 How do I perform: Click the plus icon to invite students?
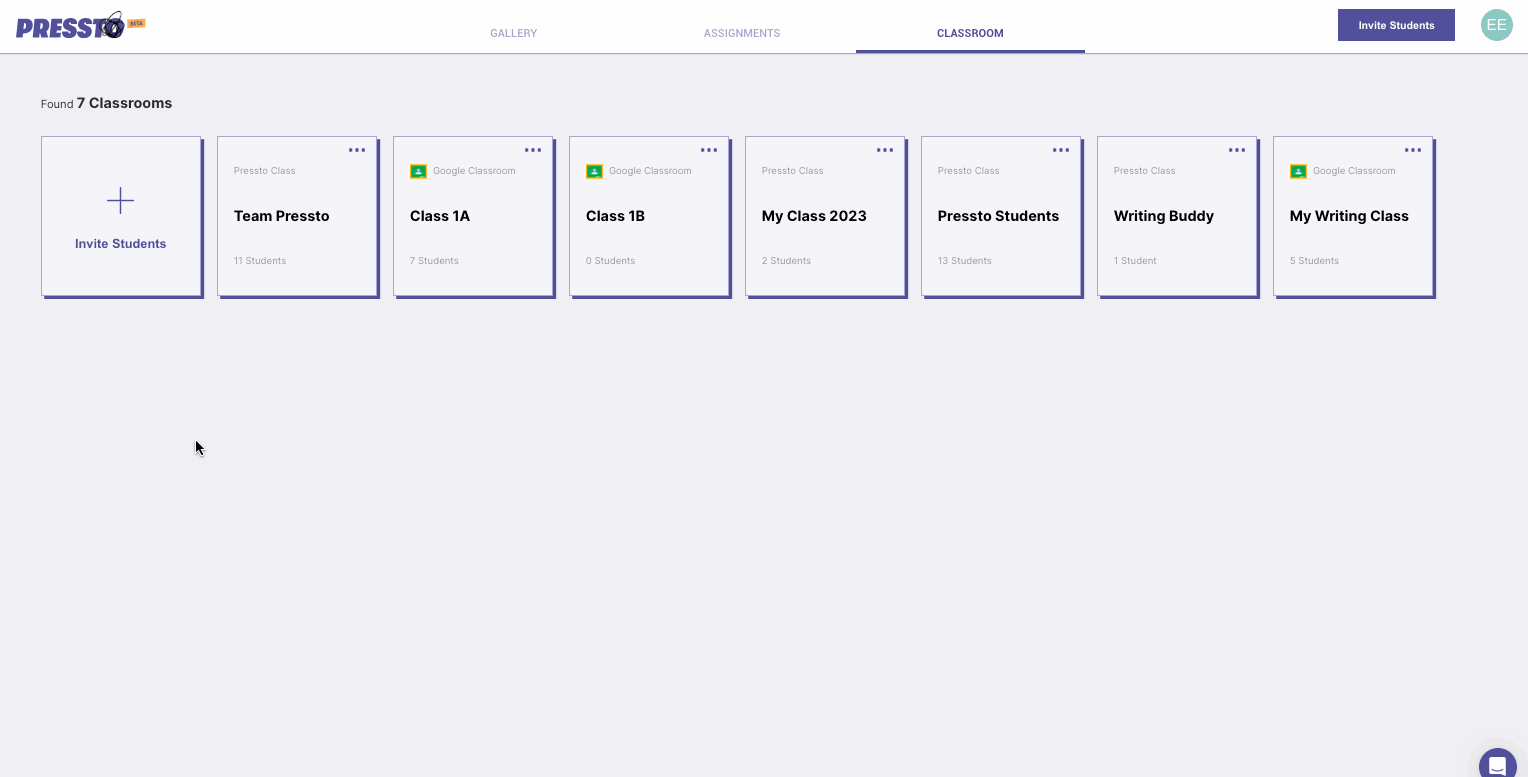120,201
